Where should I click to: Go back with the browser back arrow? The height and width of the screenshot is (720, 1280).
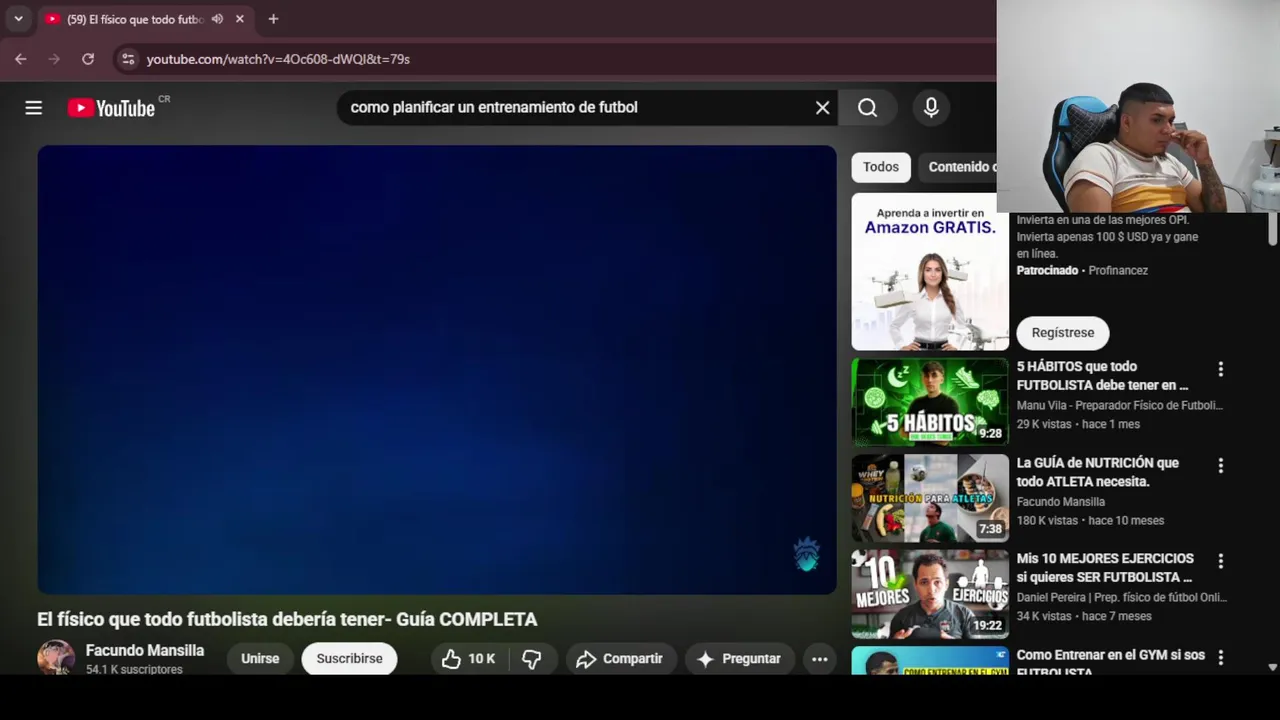point(21,59)
